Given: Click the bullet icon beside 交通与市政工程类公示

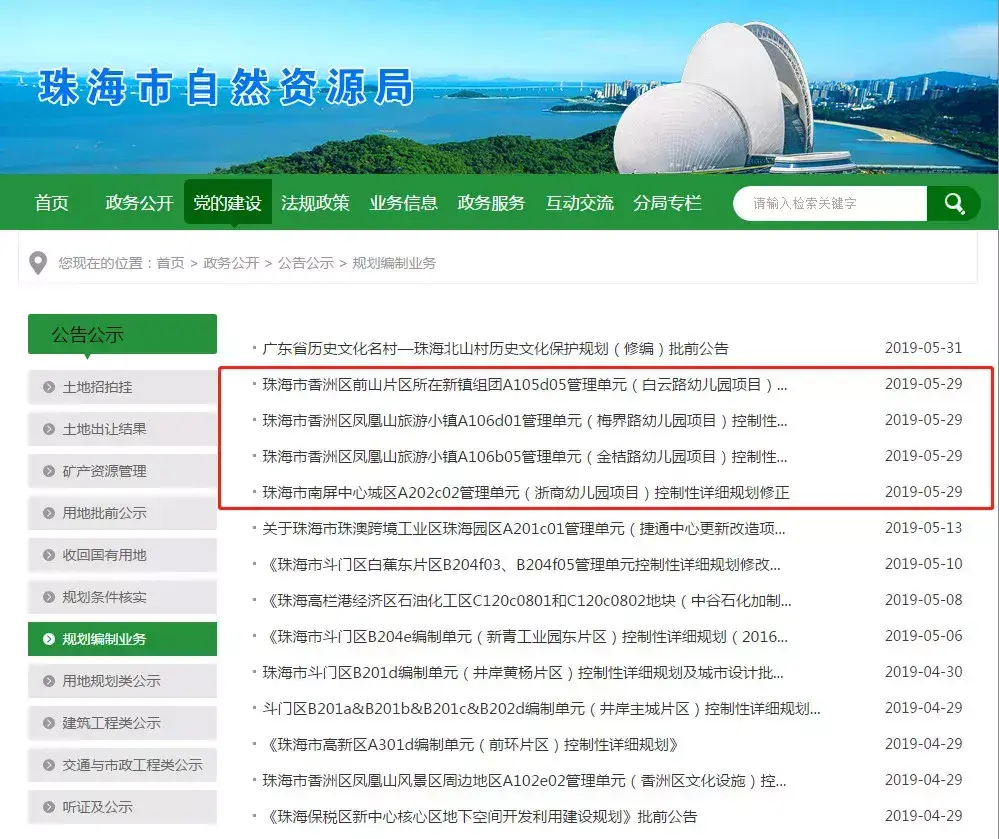Looking at the screenshot, I should (48, 765).
